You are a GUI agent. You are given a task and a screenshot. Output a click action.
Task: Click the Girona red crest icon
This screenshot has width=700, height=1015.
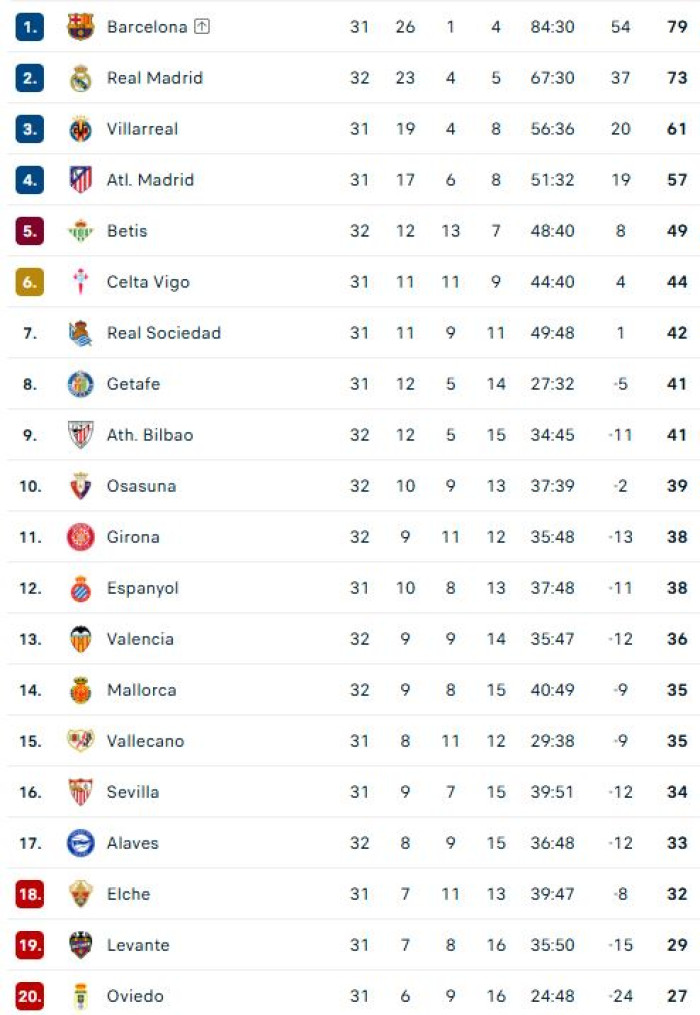click(80, 537)
